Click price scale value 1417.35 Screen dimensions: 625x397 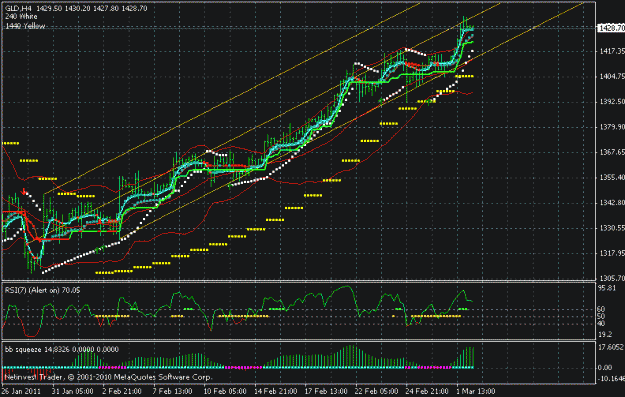(612, 51)
